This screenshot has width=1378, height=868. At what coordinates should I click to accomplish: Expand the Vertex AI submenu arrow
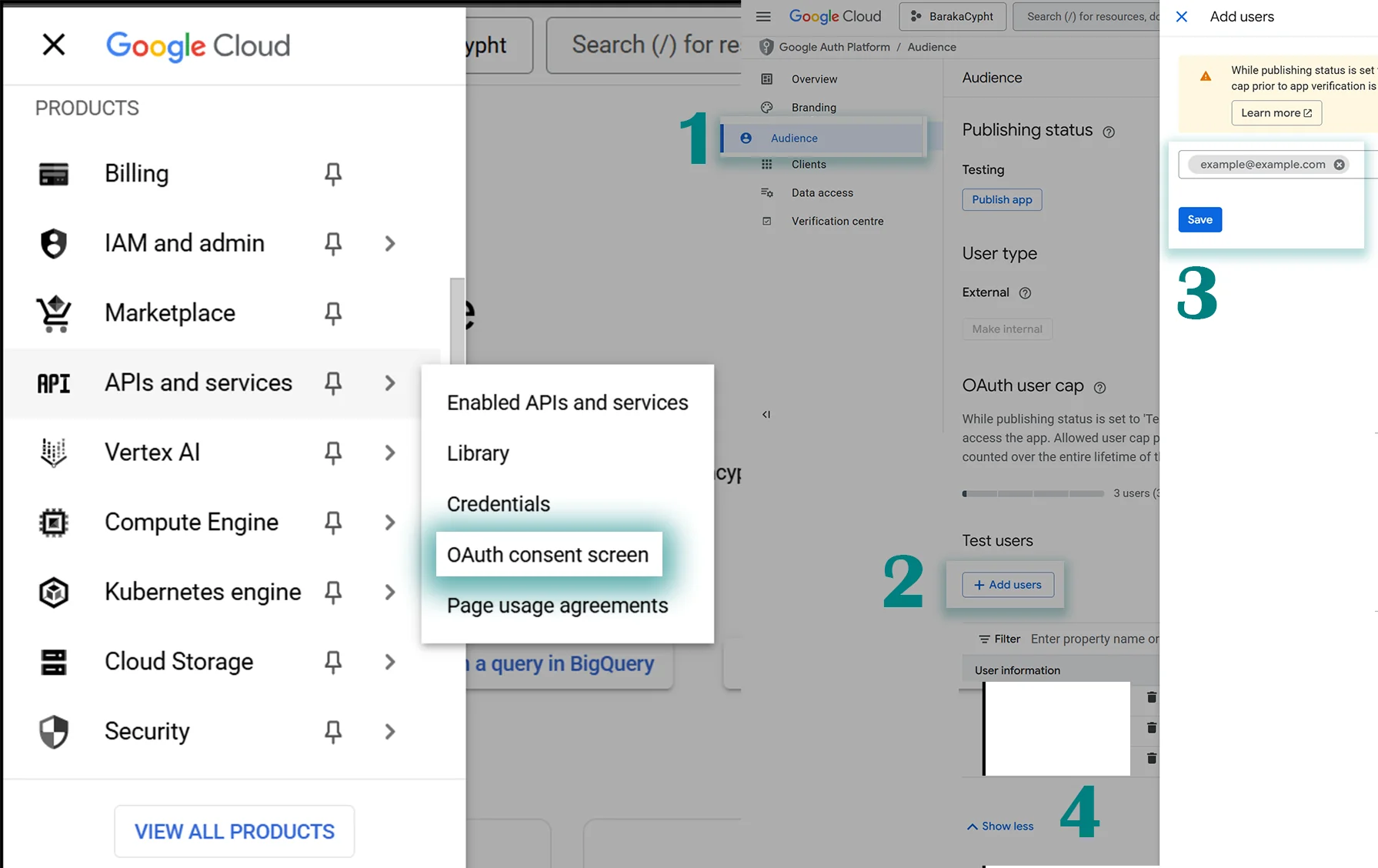pyautogui.click(x=390, y=452)
